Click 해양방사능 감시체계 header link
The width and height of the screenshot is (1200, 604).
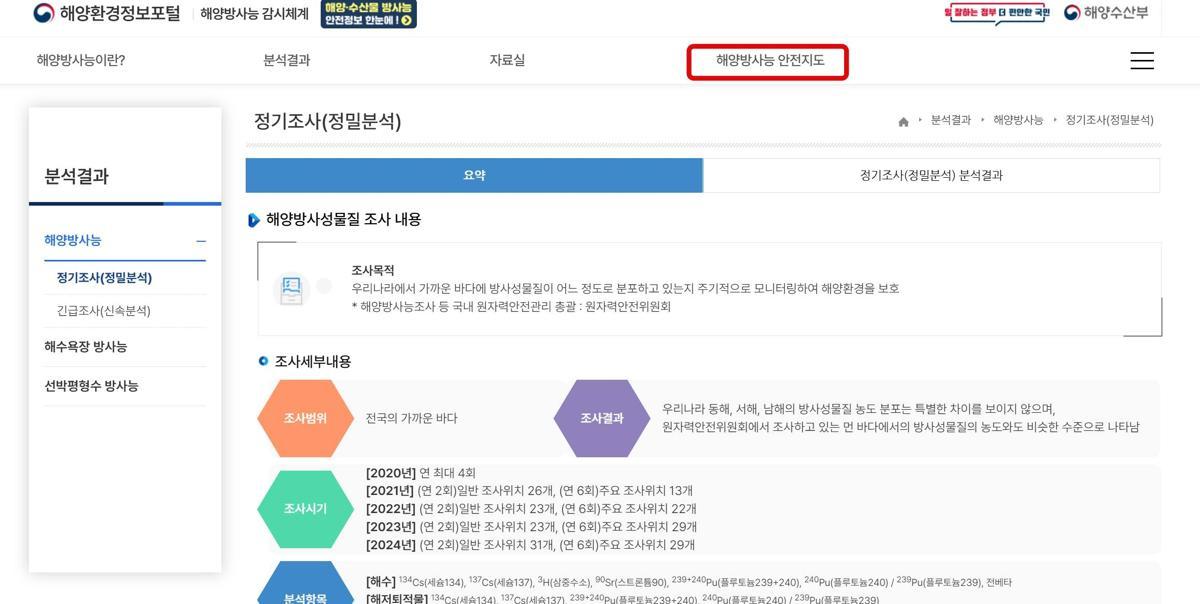pos(254,14)
